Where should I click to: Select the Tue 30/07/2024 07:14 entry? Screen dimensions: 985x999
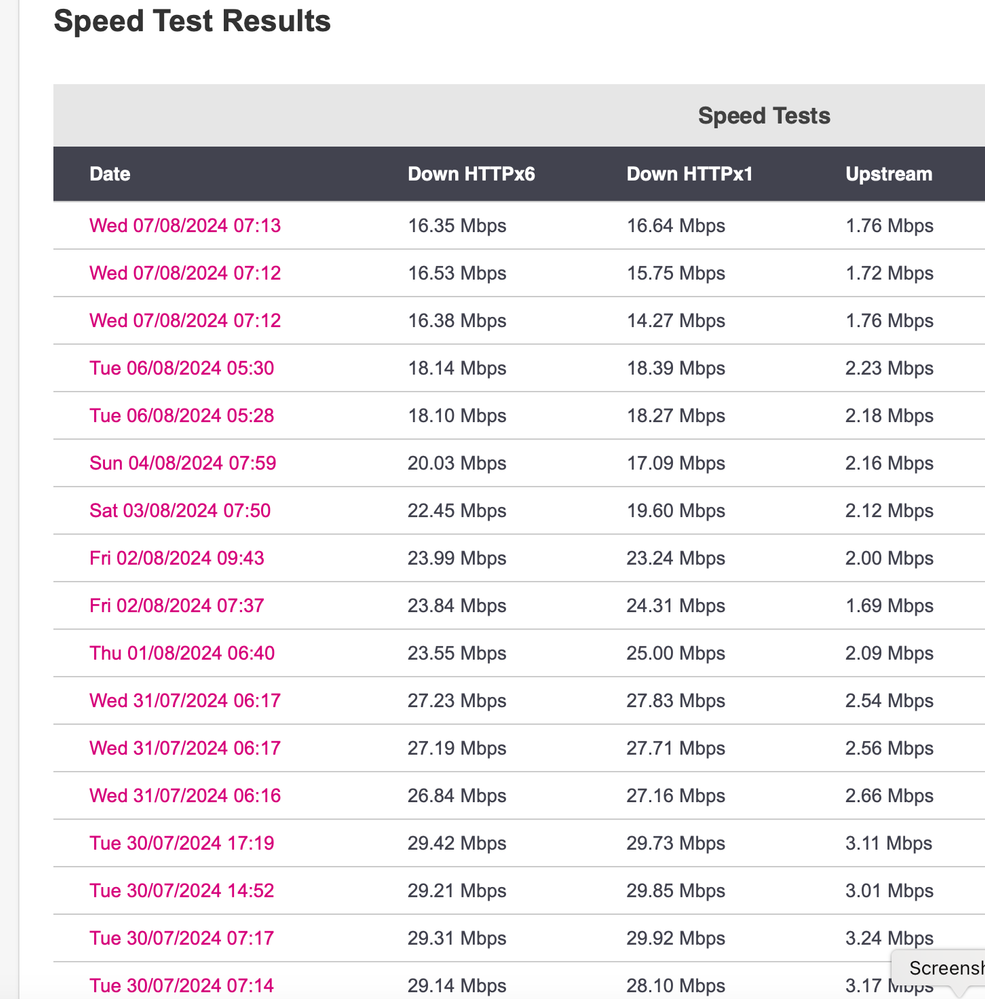tap(181, 985)
